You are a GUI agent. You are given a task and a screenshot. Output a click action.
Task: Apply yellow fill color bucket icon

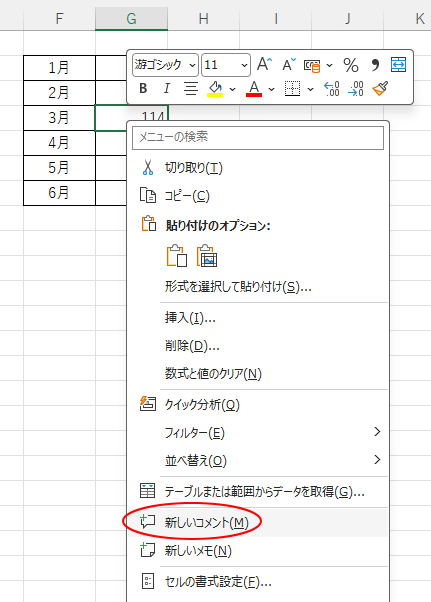(215, 89)
